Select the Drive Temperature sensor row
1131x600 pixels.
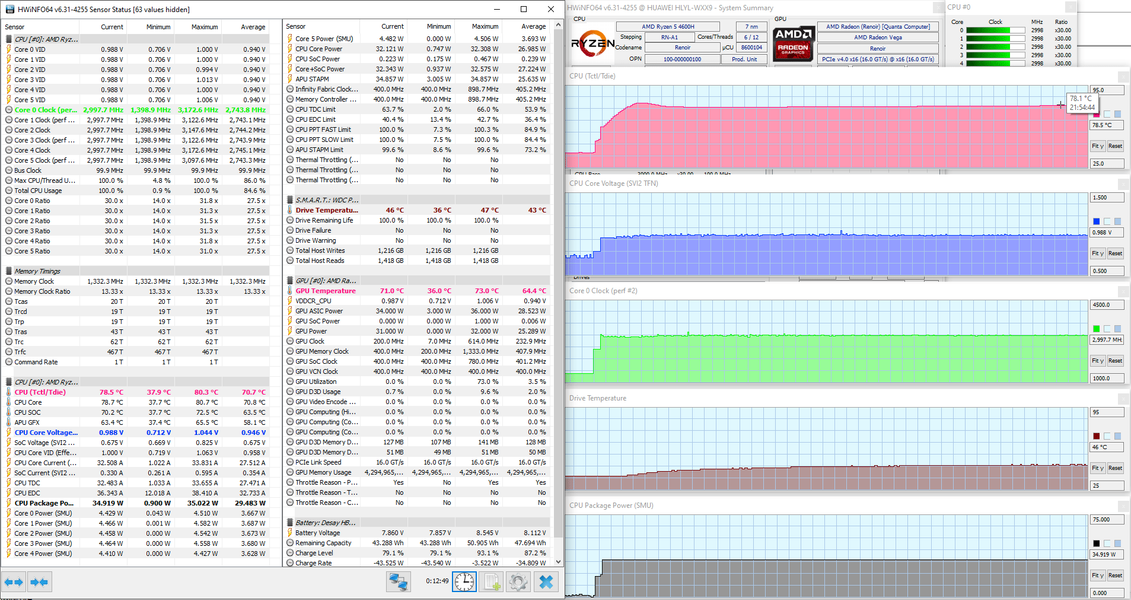click(x=418, y=211)
